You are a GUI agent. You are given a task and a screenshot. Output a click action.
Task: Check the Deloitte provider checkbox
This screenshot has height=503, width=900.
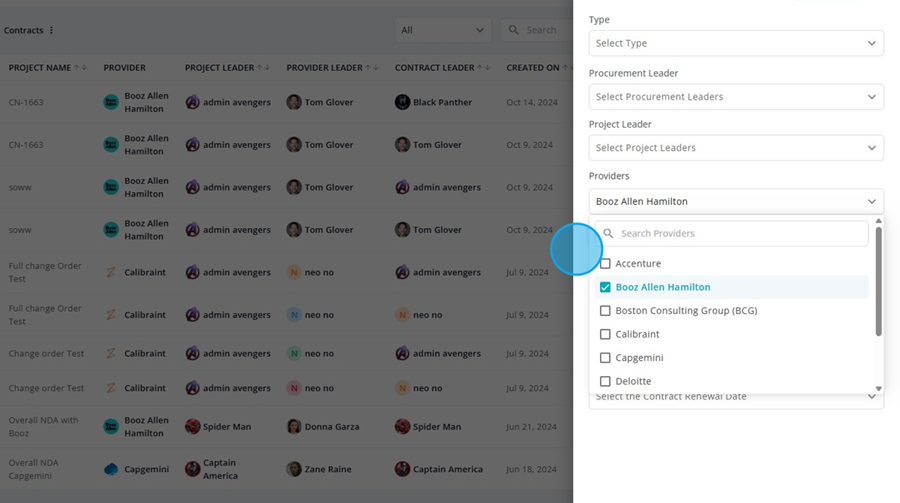[605, 381]
